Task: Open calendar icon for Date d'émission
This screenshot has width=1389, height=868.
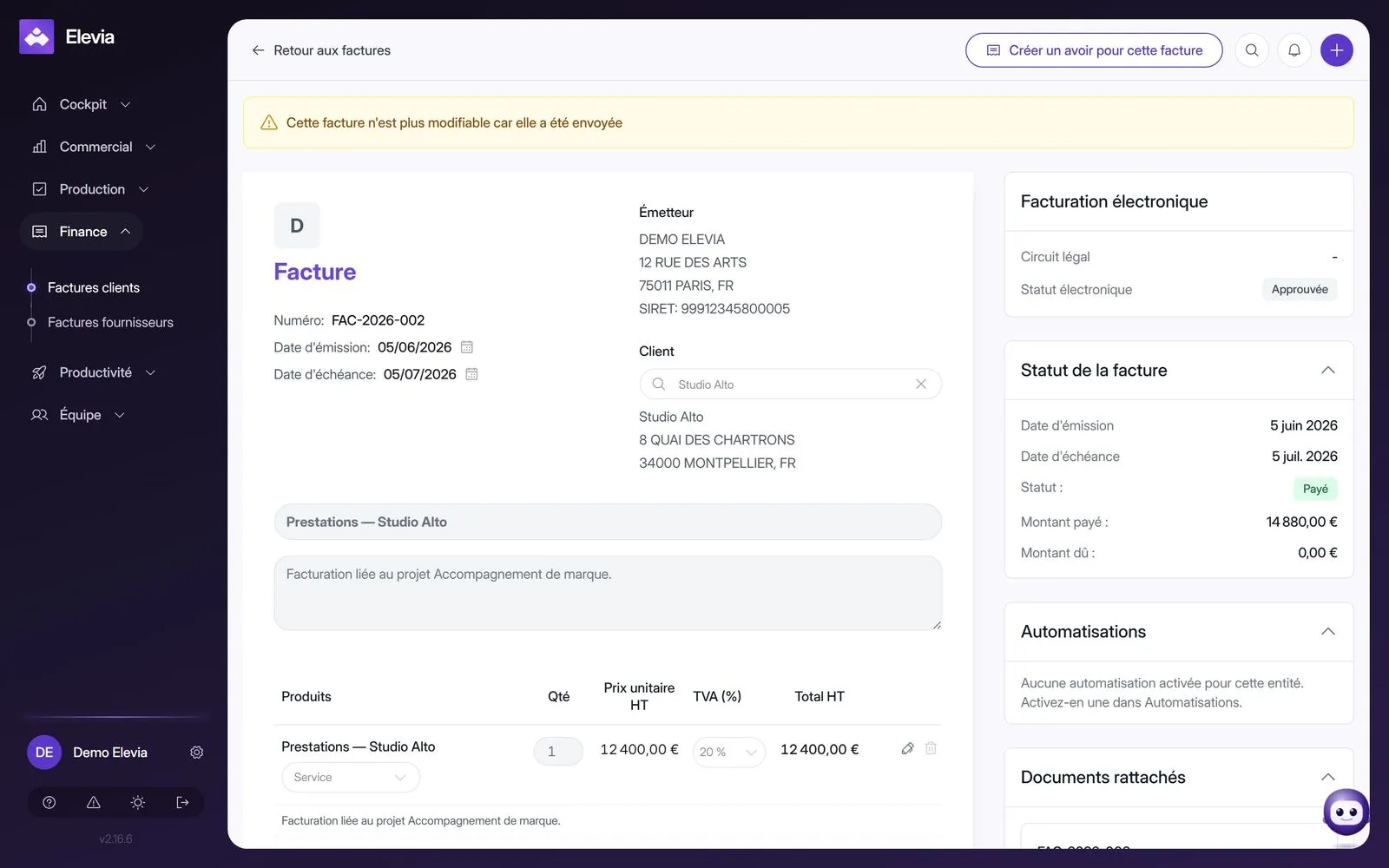Action: tap(467, 347)
